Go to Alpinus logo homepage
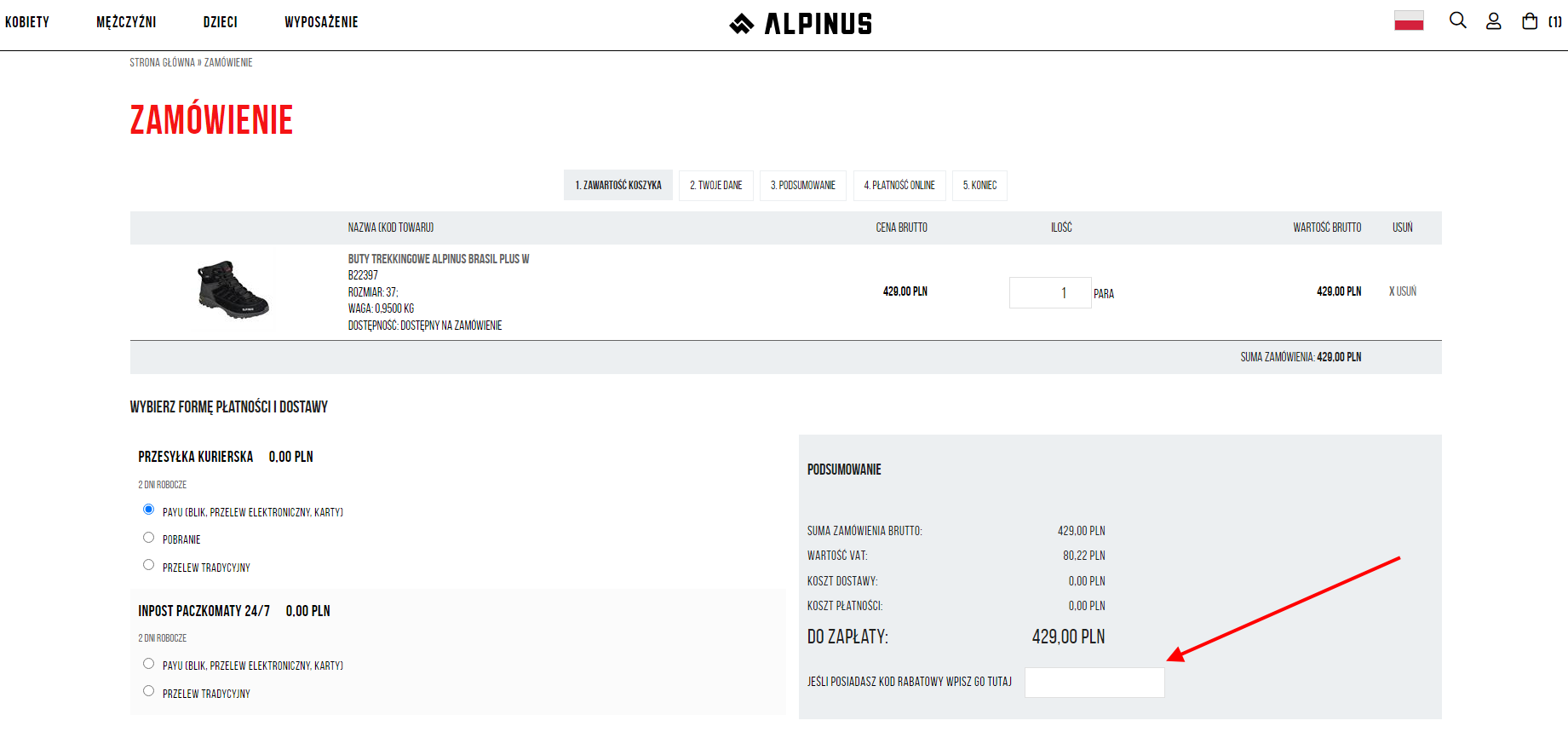1568x732 pixels. point(801,24)
